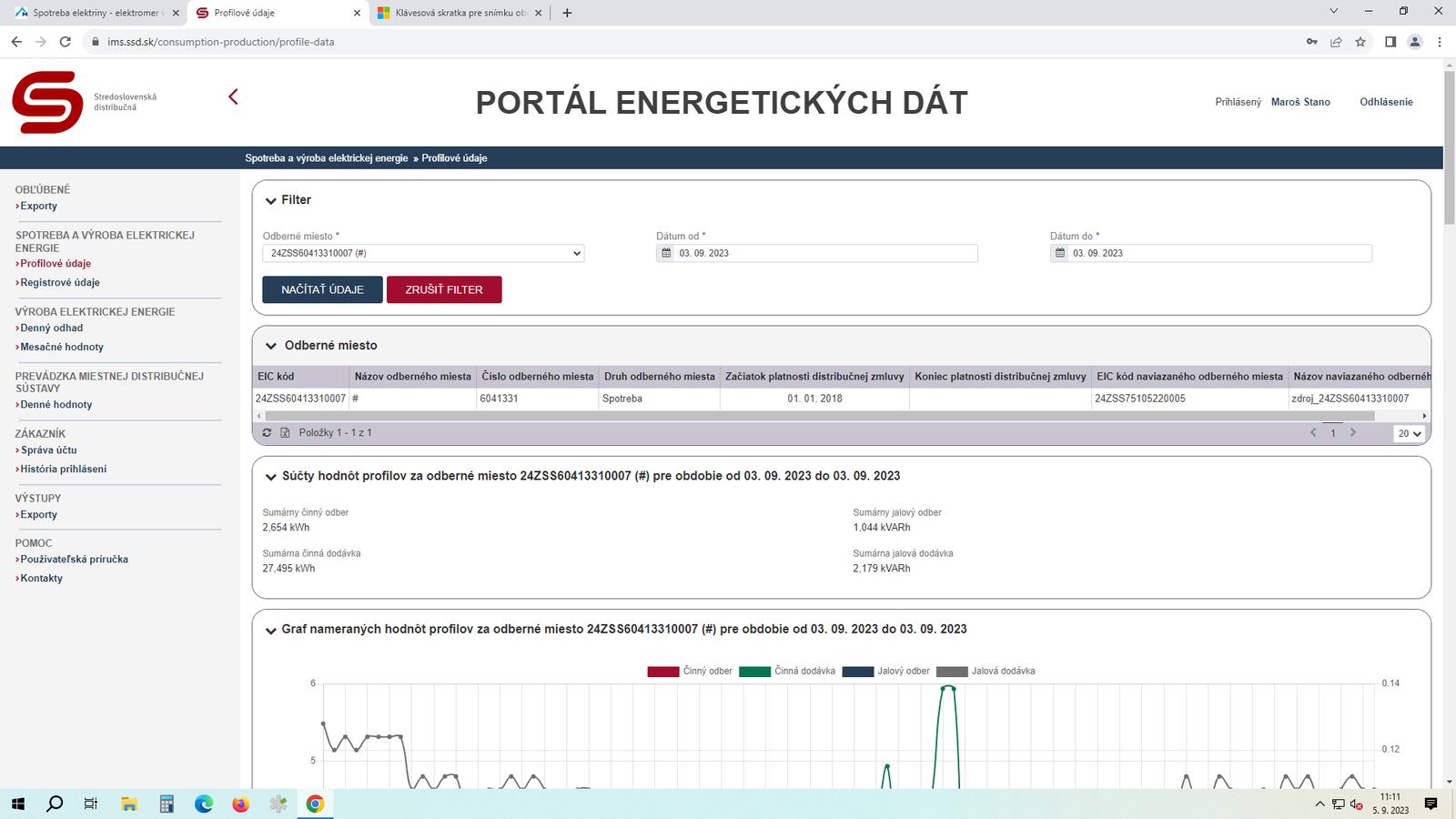This screenshot has height=819, width=1456.
Task: Open calendar icon for Dátum od
Action: click(666, 253)
